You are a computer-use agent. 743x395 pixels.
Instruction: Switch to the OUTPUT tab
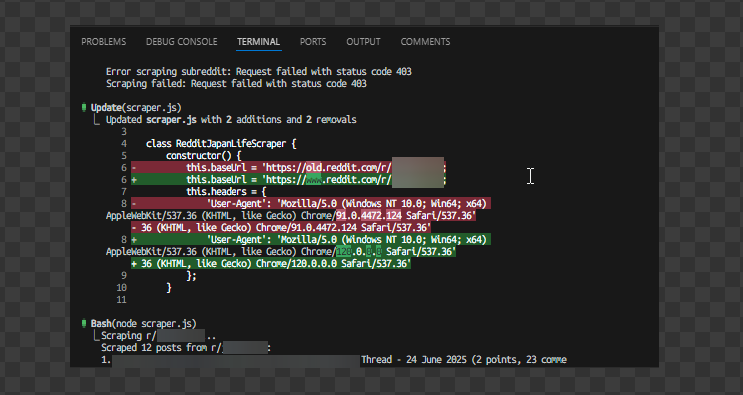363,42
